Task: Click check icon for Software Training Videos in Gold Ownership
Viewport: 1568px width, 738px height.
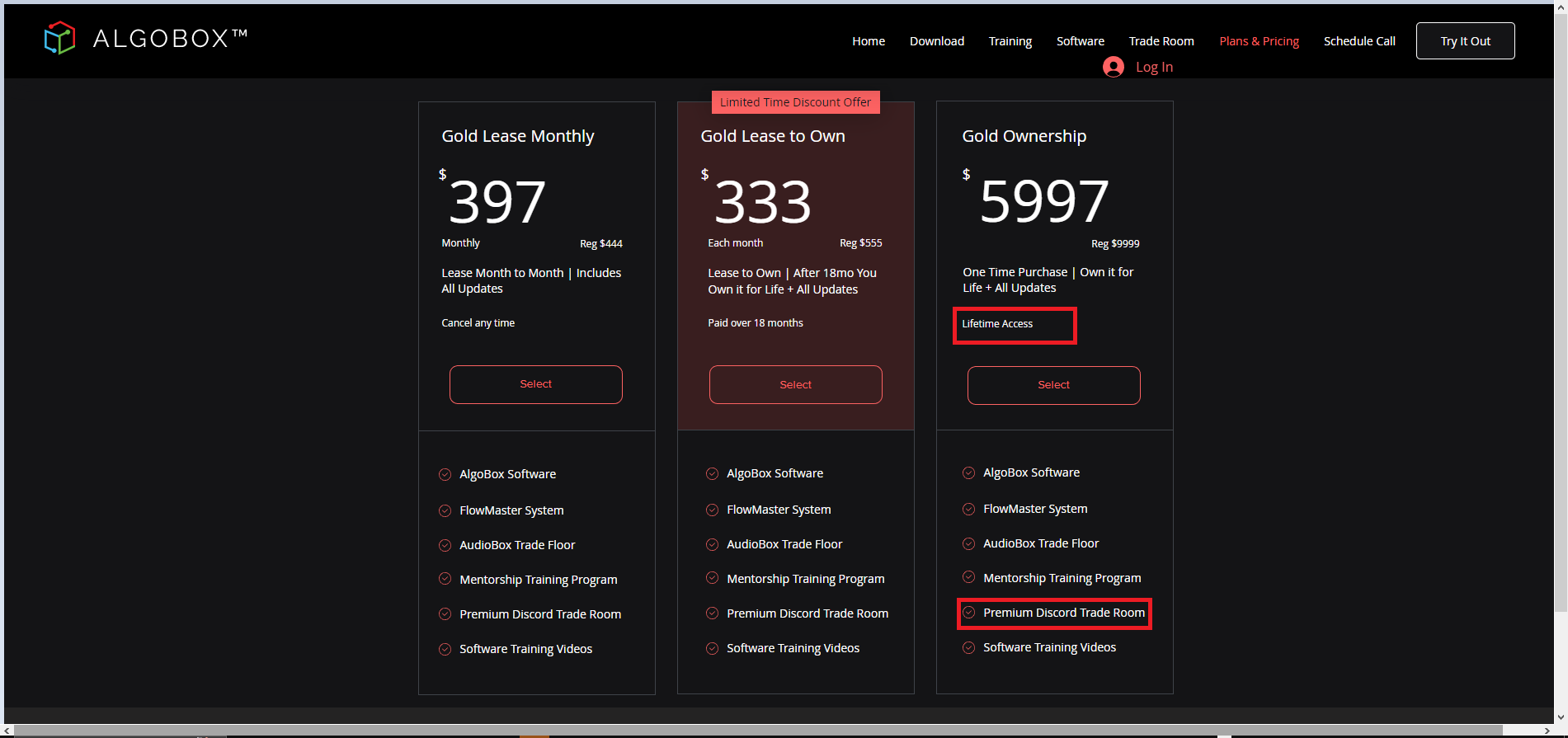Action: point(969,647)
